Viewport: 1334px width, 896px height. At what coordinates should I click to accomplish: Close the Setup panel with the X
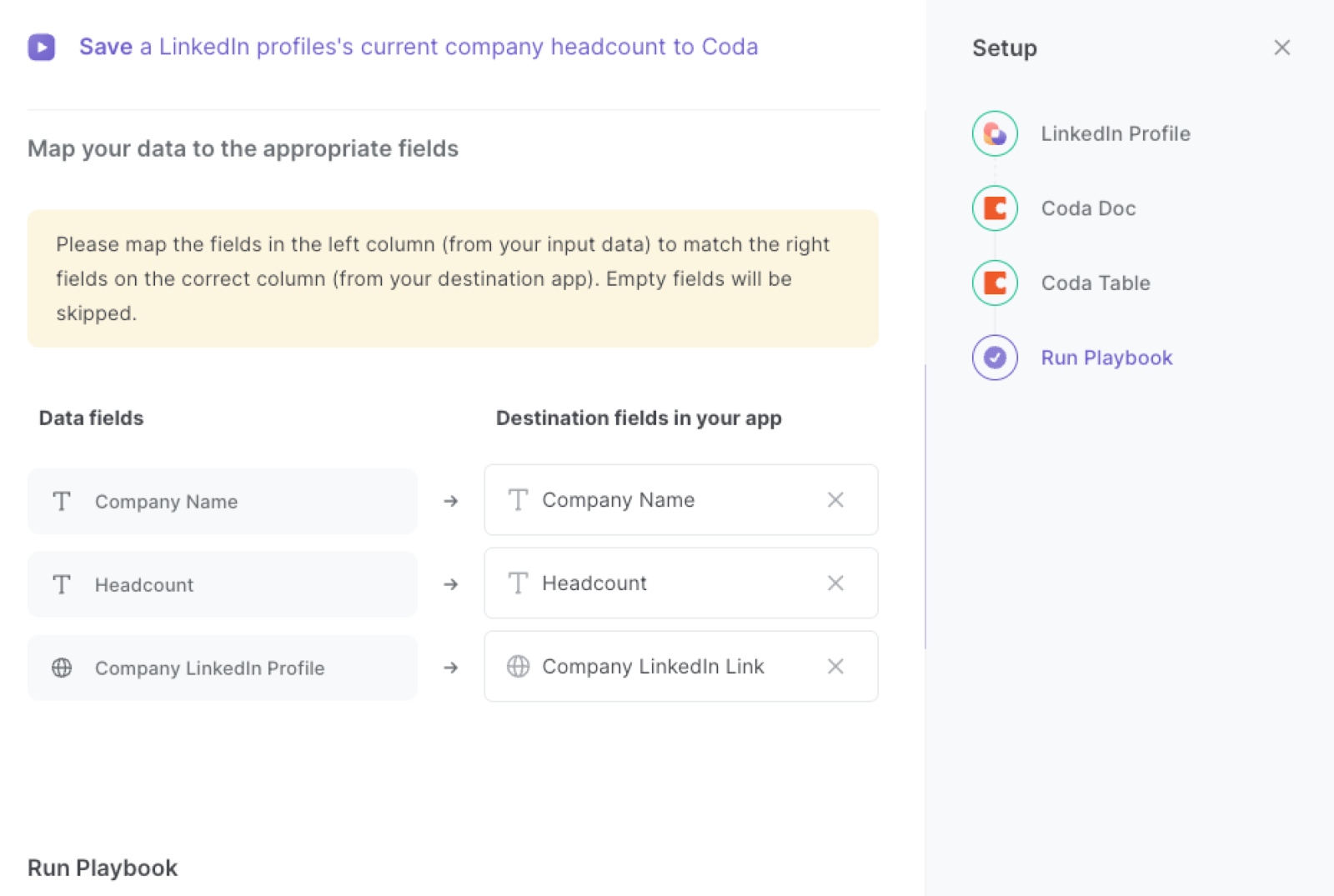[x=1281, y=48]
